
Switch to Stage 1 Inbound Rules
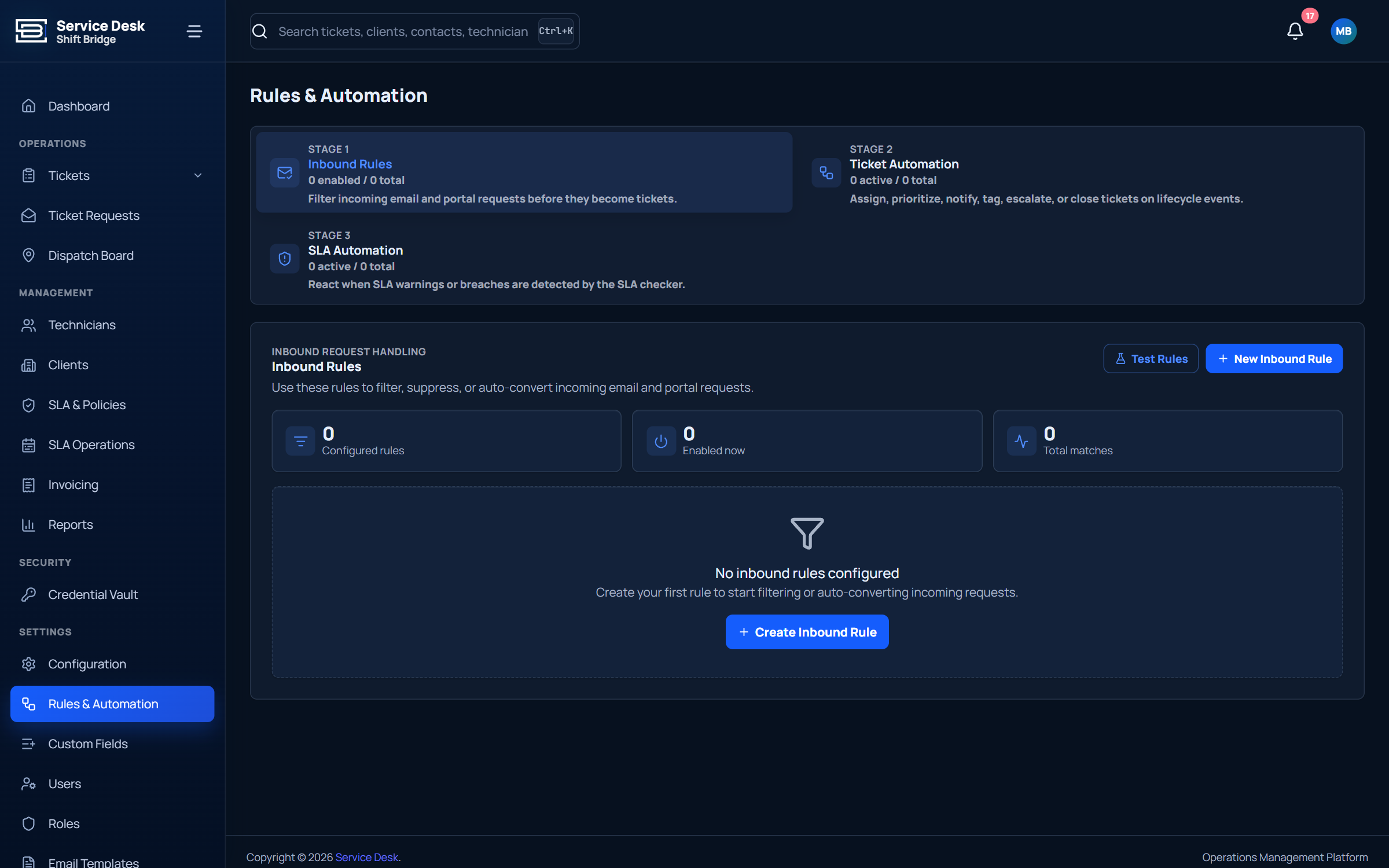click(x=524, y=172)
